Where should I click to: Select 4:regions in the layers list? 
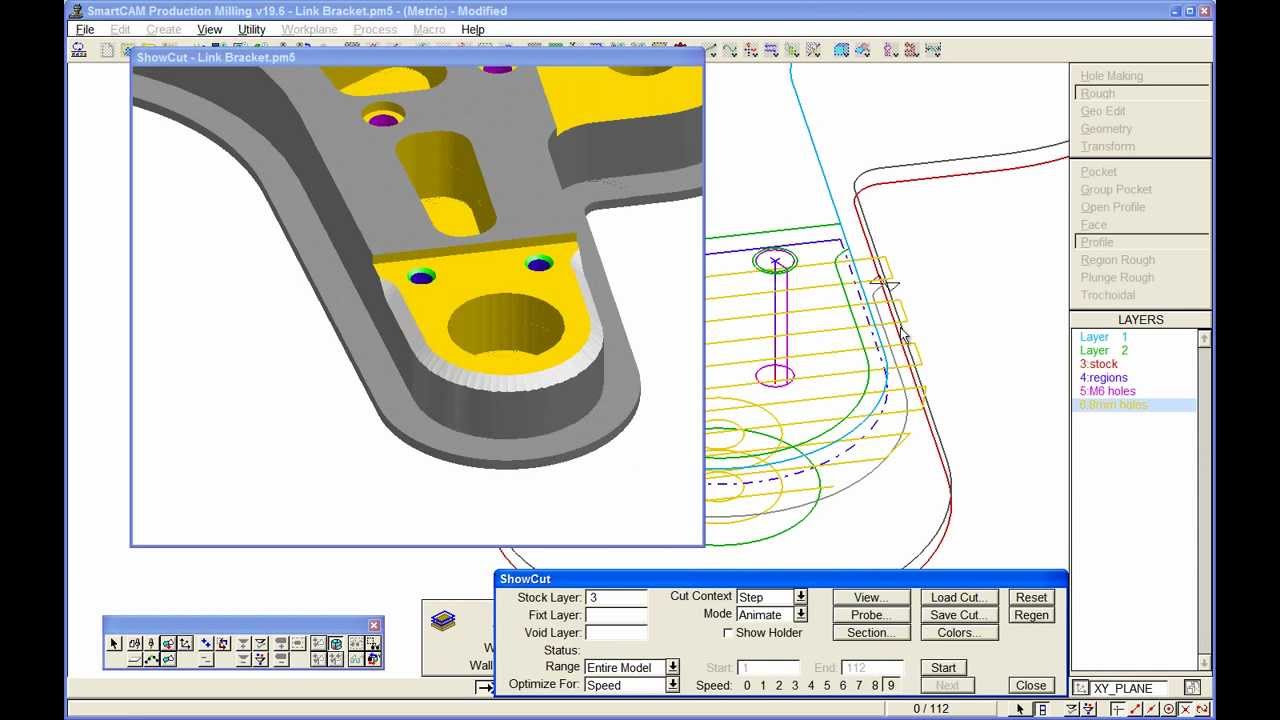tap(1104, 378)
